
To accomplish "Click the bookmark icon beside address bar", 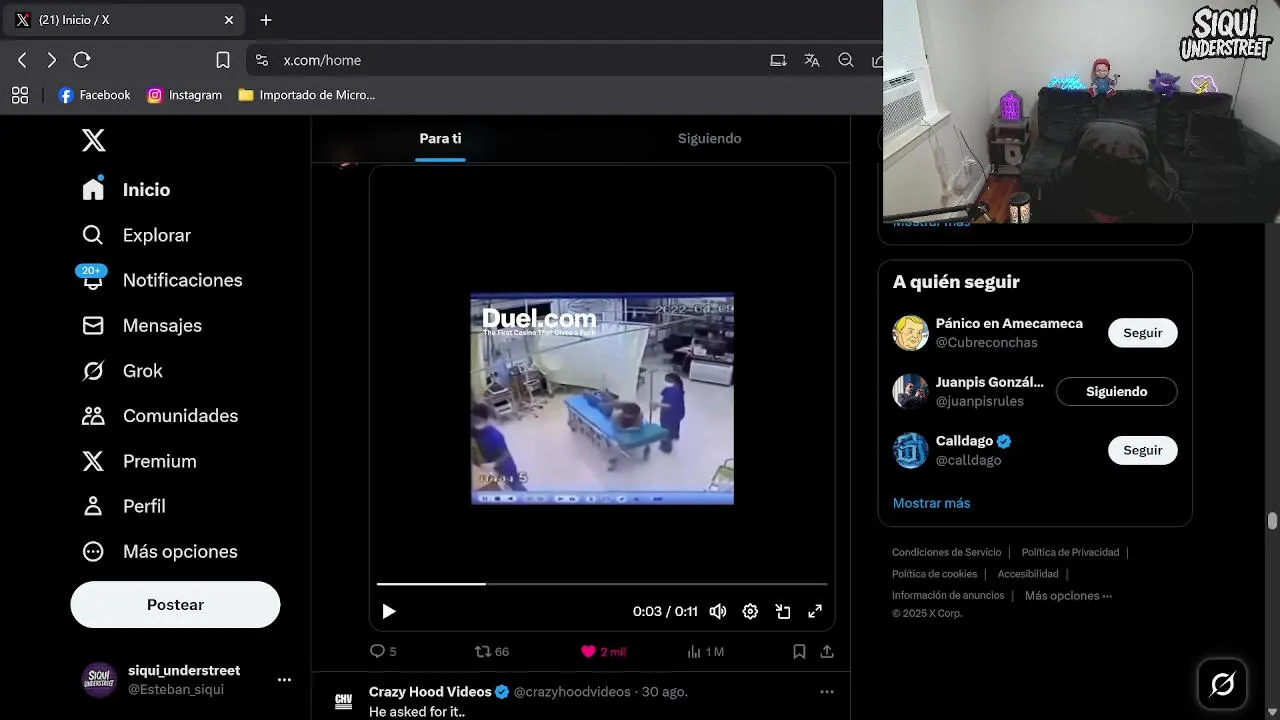I will point(223,60).
